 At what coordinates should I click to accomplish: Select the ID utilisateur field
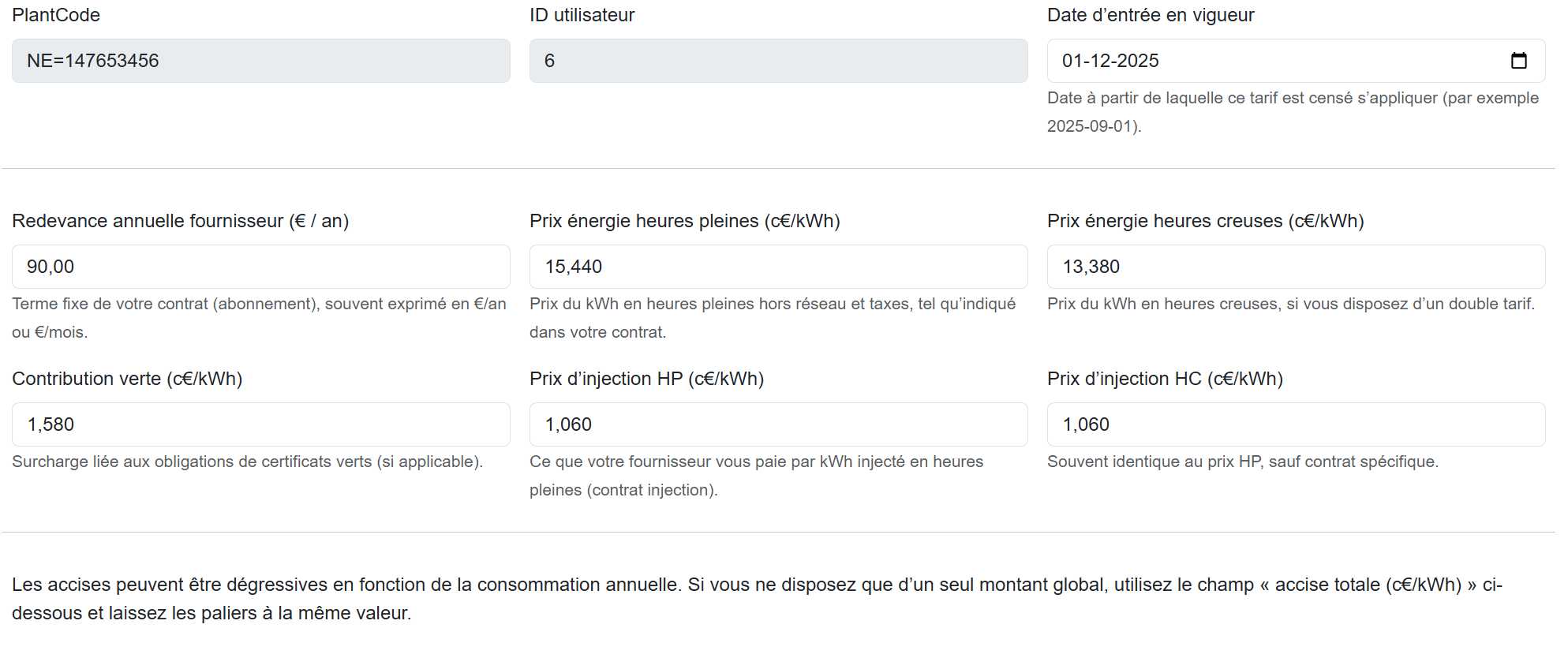[x=777, y=61]
